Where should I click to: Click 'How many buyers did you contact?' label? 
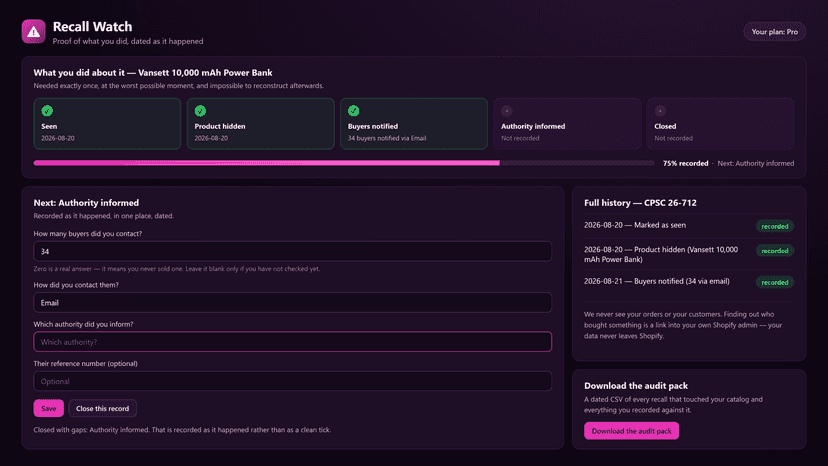pyautogui.click(x=88, y=234)
